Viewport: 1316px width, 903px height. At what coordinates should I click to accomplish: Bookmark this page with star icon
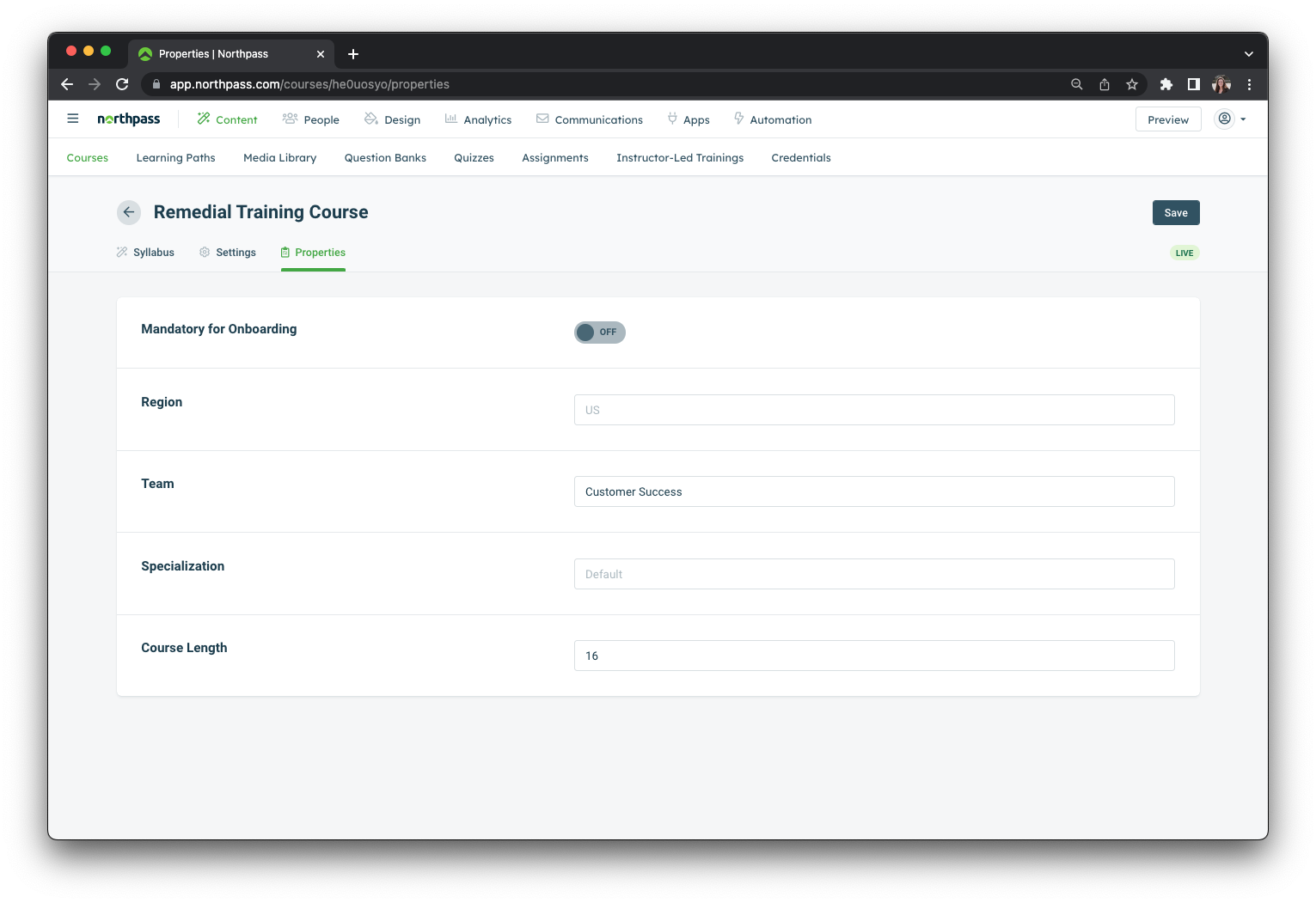(1132, 84)
